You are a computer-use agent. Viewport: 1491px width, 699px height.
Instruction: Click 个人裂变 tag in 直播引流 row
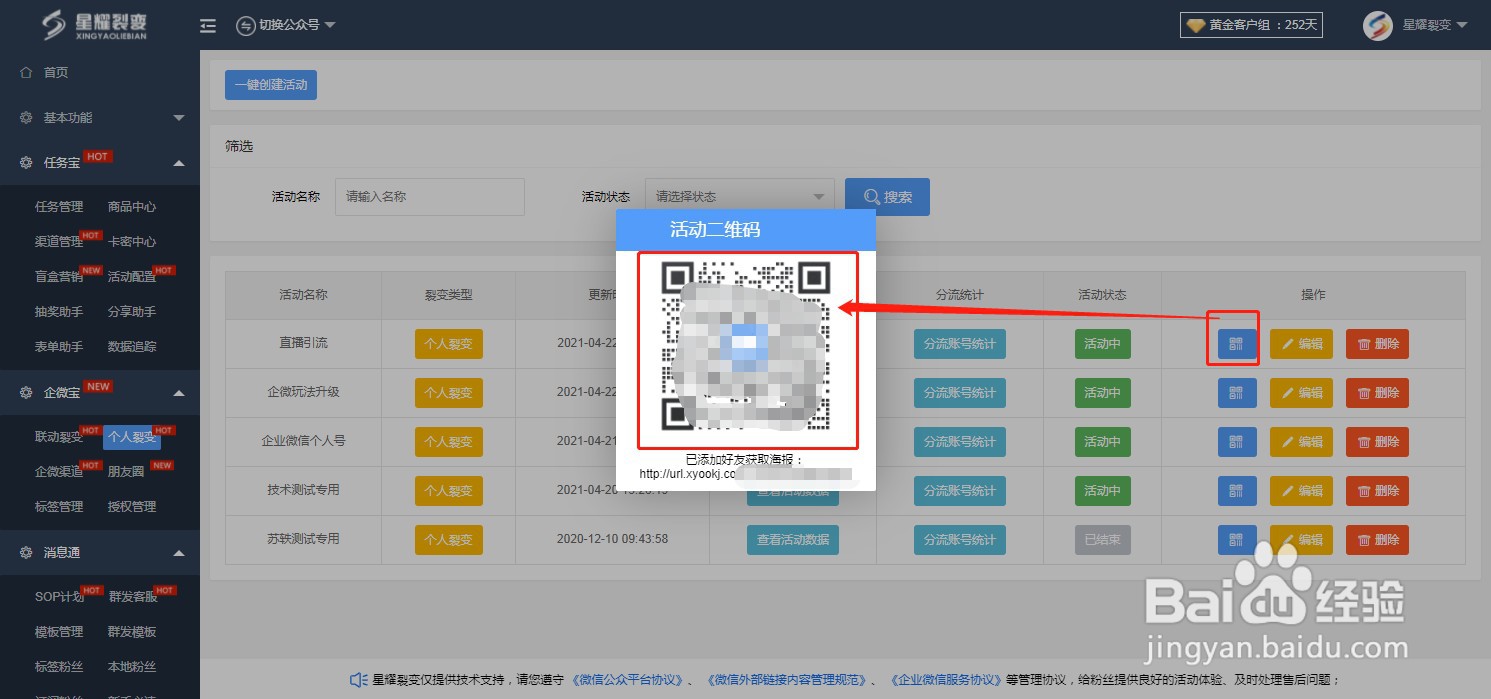click(449, 344)
